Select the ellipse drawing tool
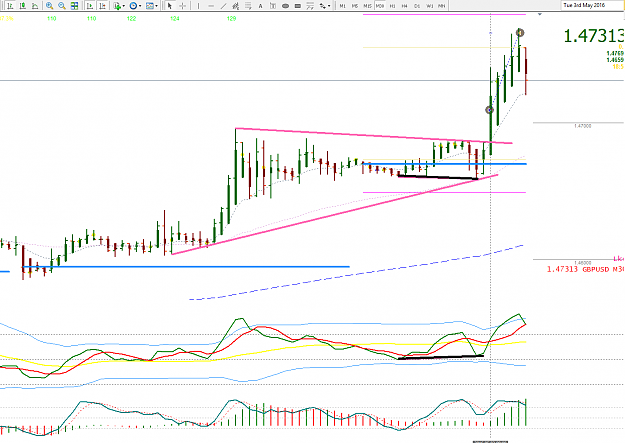 tap(285, 6)
